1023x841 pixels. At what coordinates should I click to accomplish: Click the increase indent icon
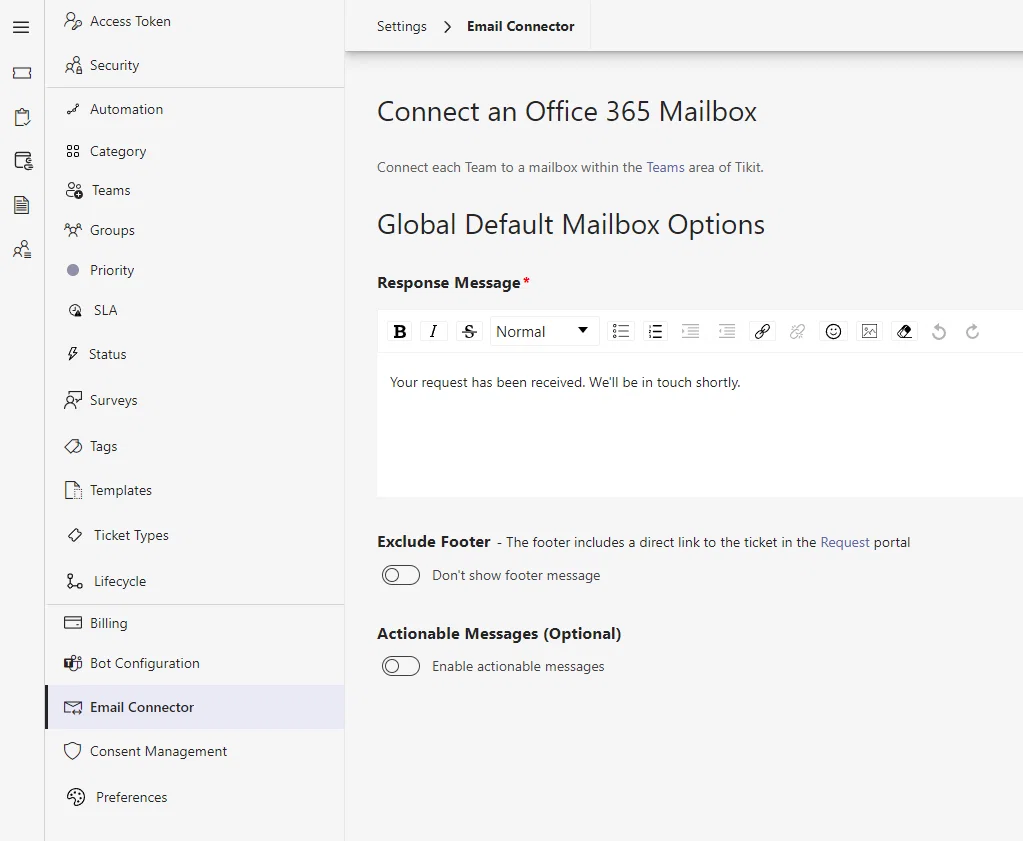[x=690, y=331]
